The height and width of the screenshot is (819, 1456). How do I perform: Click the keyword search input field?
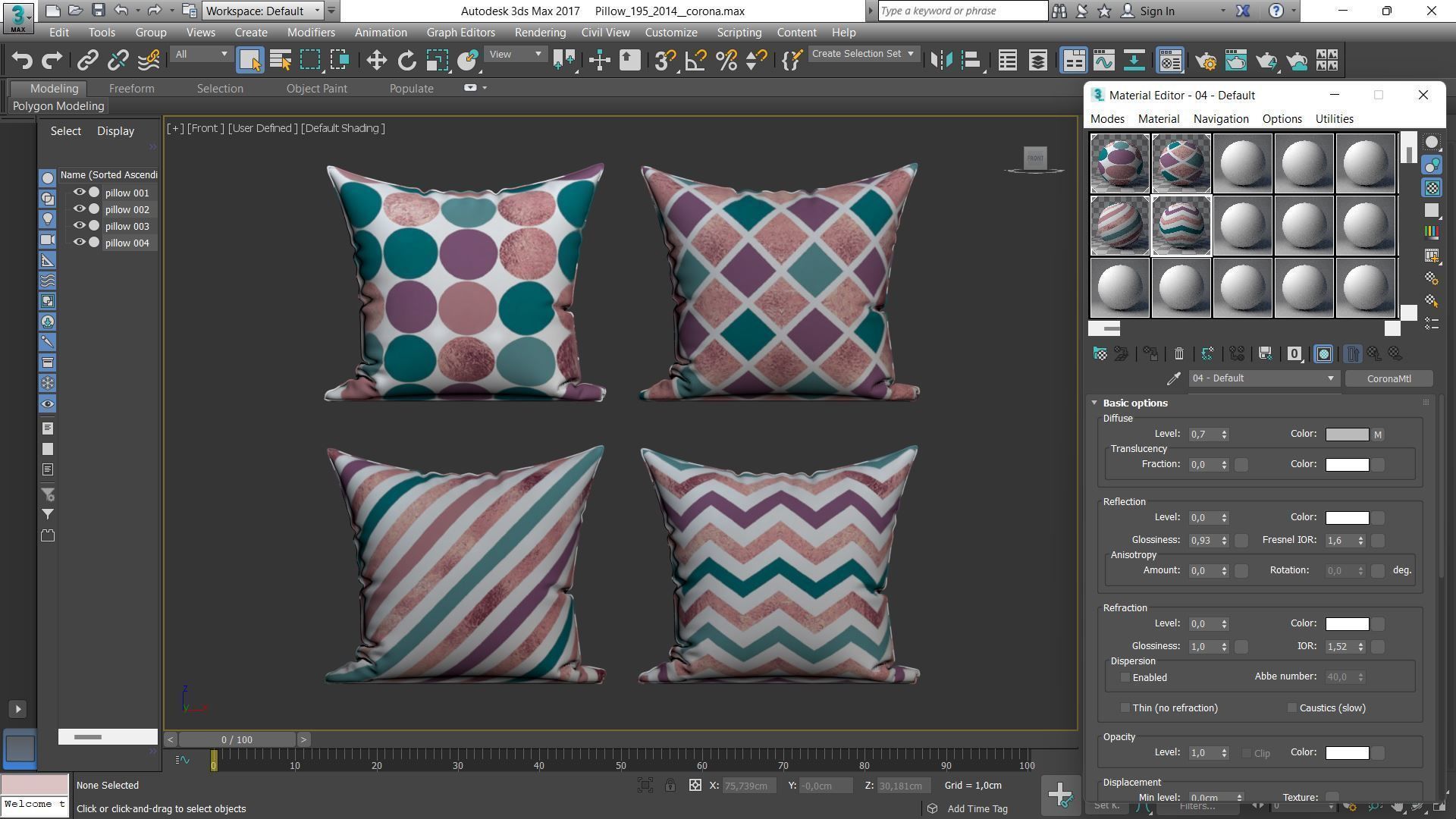point(962,11)
